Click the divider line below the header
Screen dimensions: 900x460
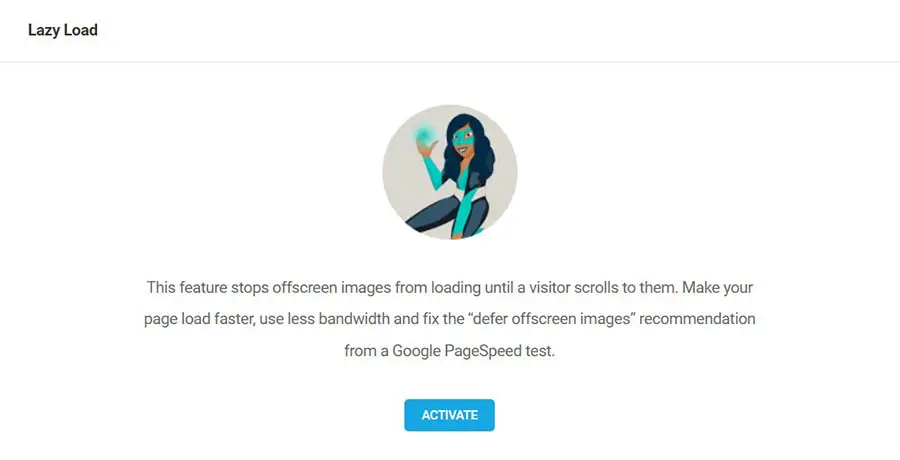click(449, 62)
